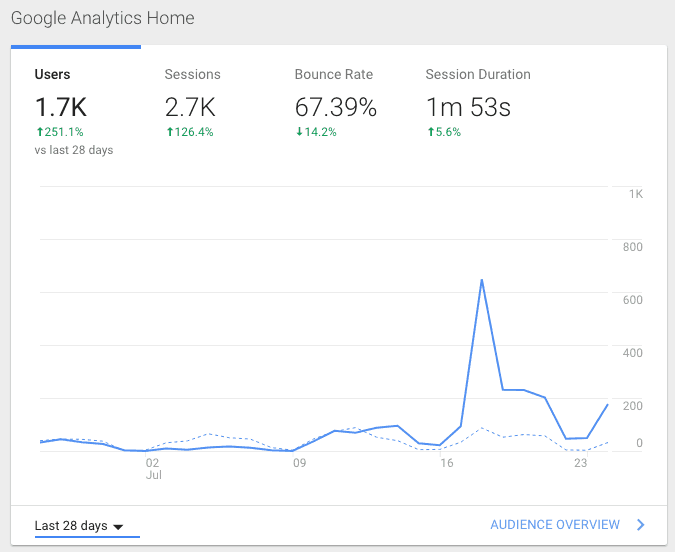
Task: Click the 1m 53s duration value
Action: 468,107
